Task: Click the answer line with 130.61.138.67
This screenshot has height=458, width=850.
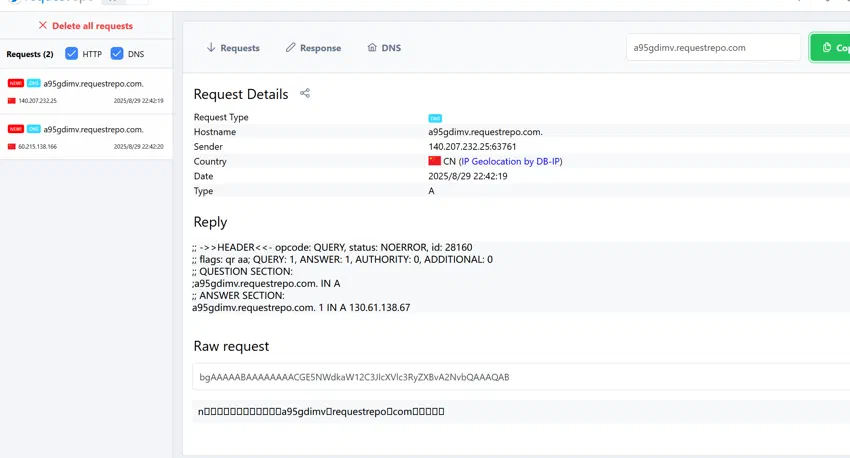Action: coord(301,307)
